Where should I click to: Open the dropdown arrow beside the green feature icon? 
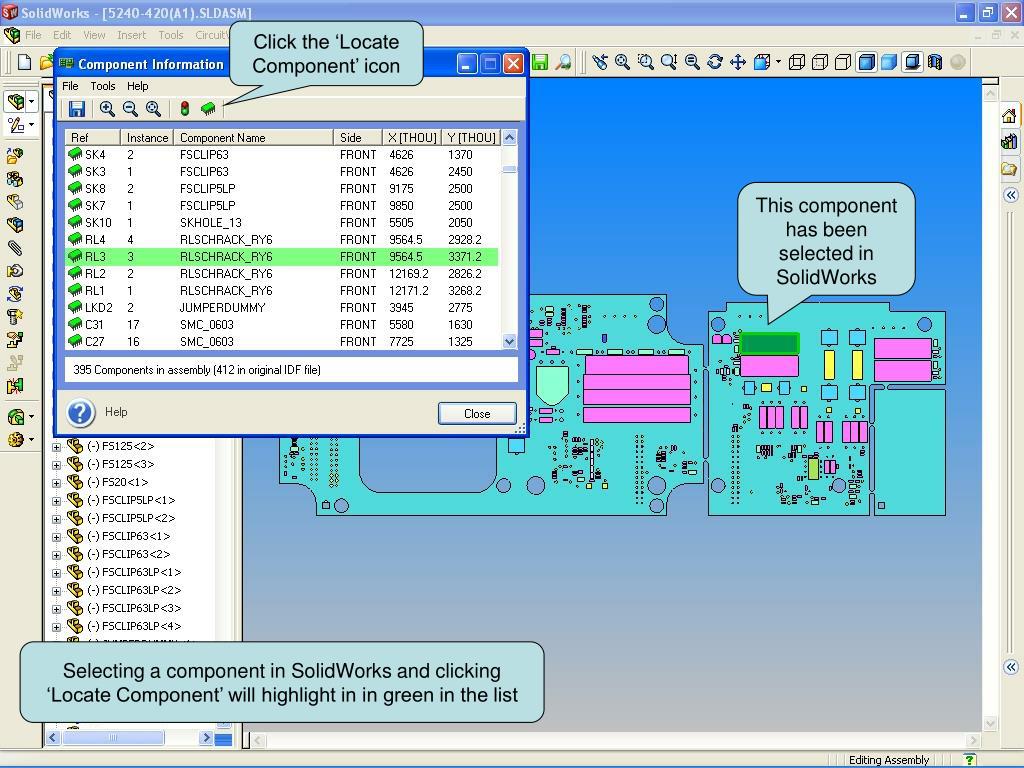coord(31,416)
